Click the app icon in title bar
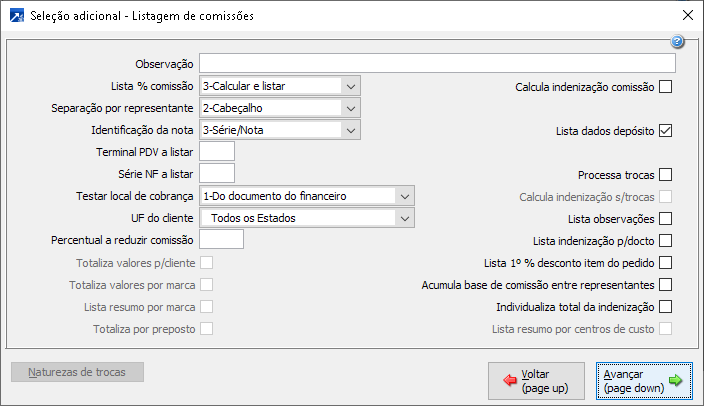704x406 pixels. [14, 15]
